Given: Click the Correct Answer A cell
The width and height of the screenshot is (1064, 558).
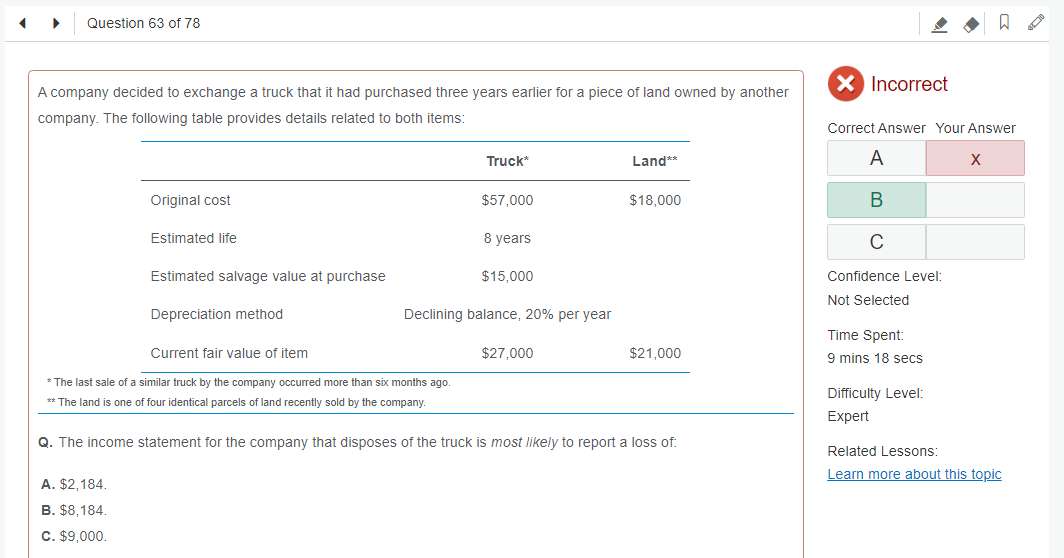Looking at the screenshot, I should tap(877, 158).
